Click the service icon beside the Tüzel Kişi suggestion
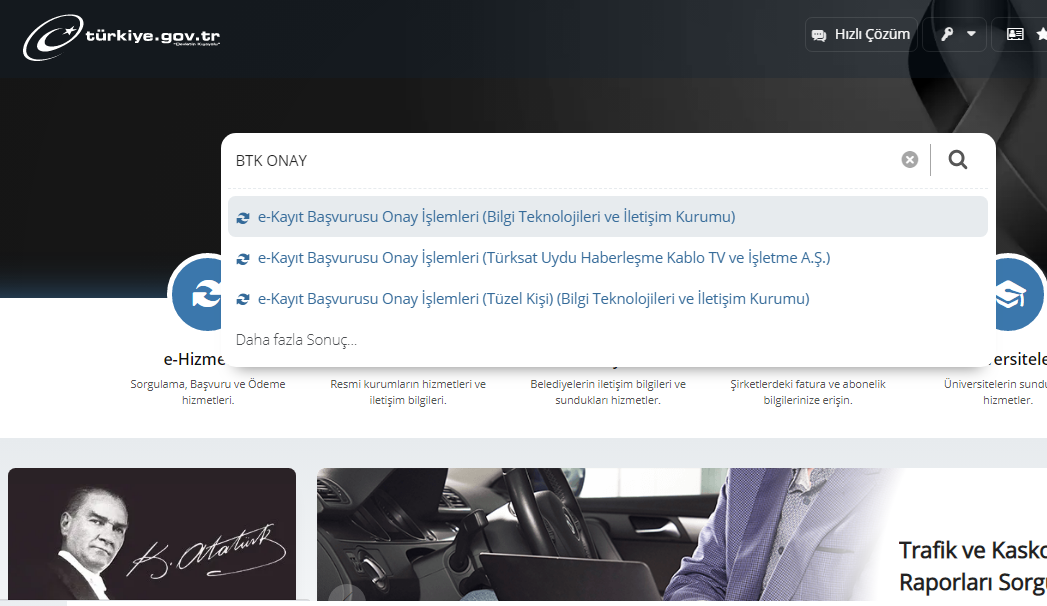Image resolution: width=1047 pixels, height=606 pixels. 243,300
